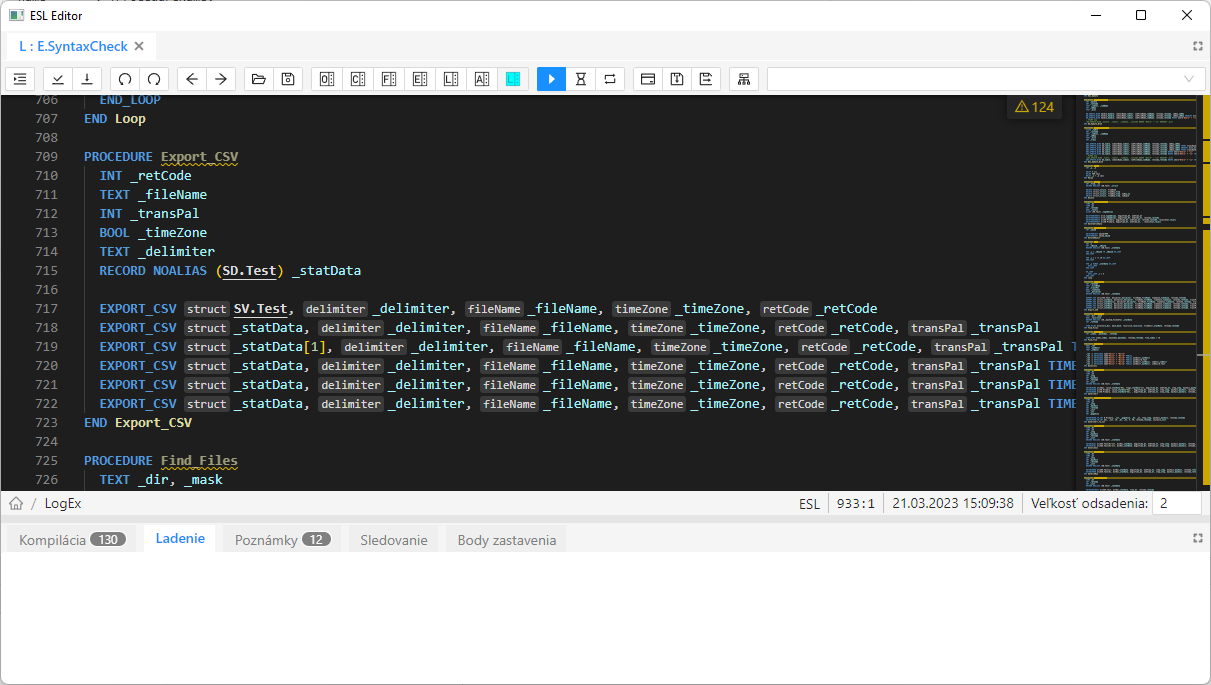The image size is (1211, 685).
Task: Click the indent formatting icon in toolbar
Action: coord(20,79)
